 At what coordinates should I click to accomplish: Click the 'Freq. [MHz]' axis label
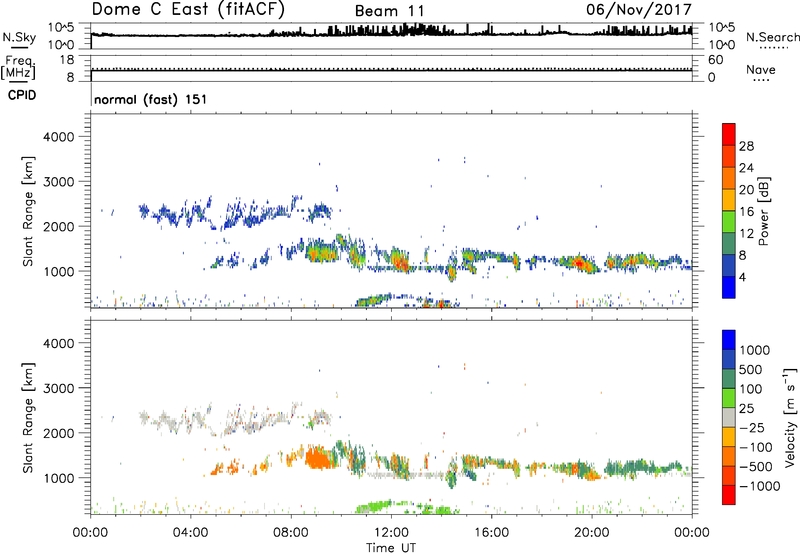point(19,68)
